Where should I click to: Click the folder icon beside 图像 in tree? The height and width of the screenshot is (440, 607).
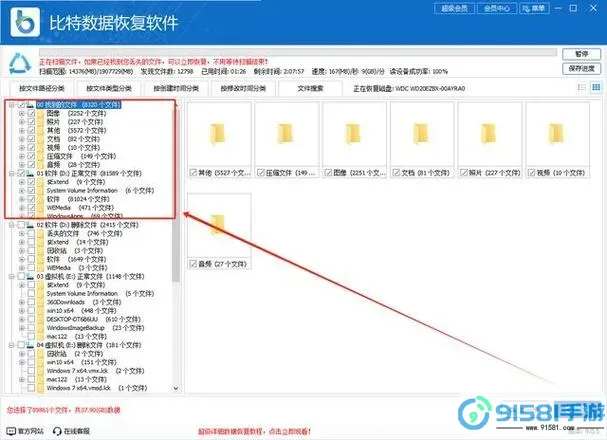click(41, 113)
